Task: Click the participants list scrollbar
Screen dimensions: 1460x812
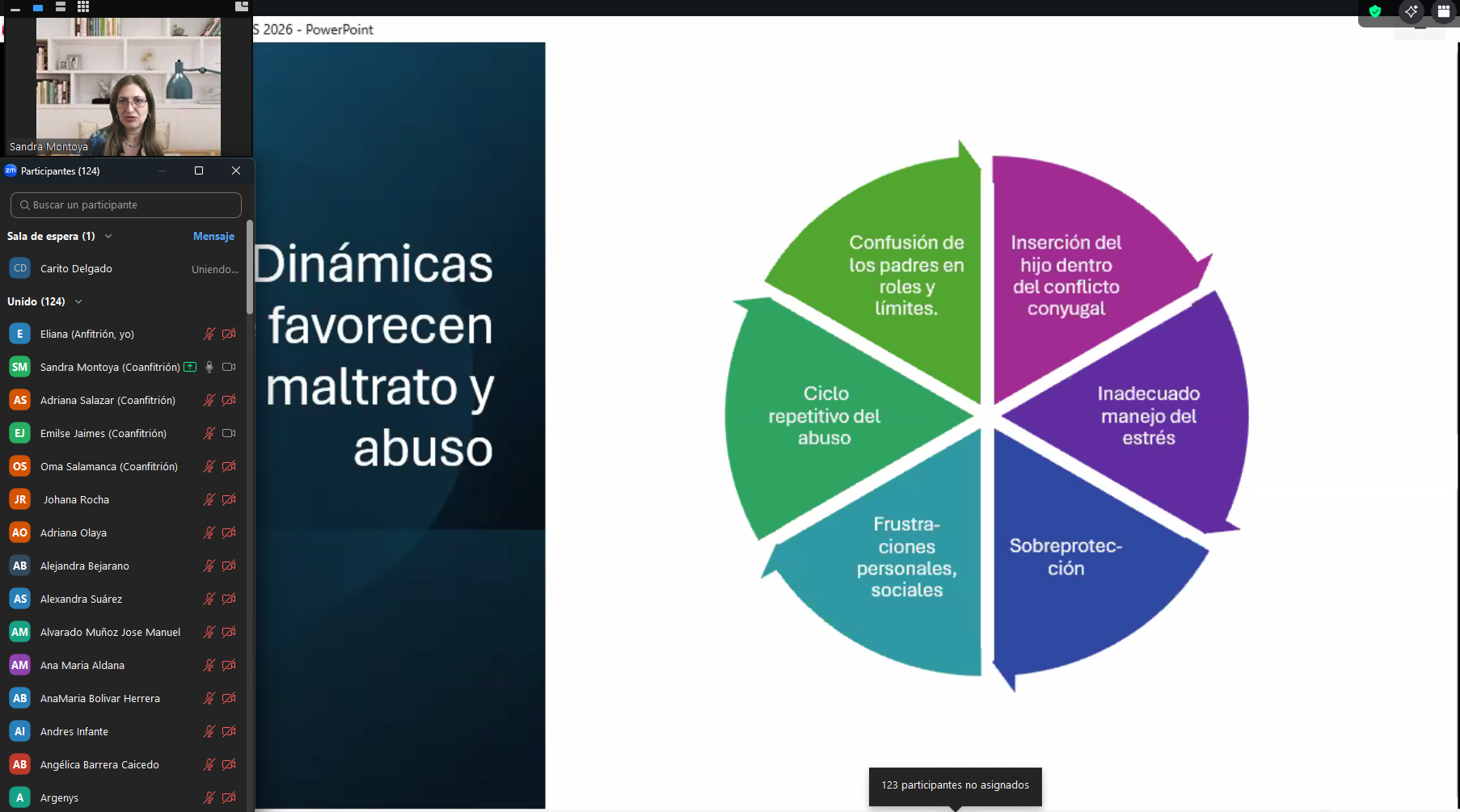Action: 250,267
